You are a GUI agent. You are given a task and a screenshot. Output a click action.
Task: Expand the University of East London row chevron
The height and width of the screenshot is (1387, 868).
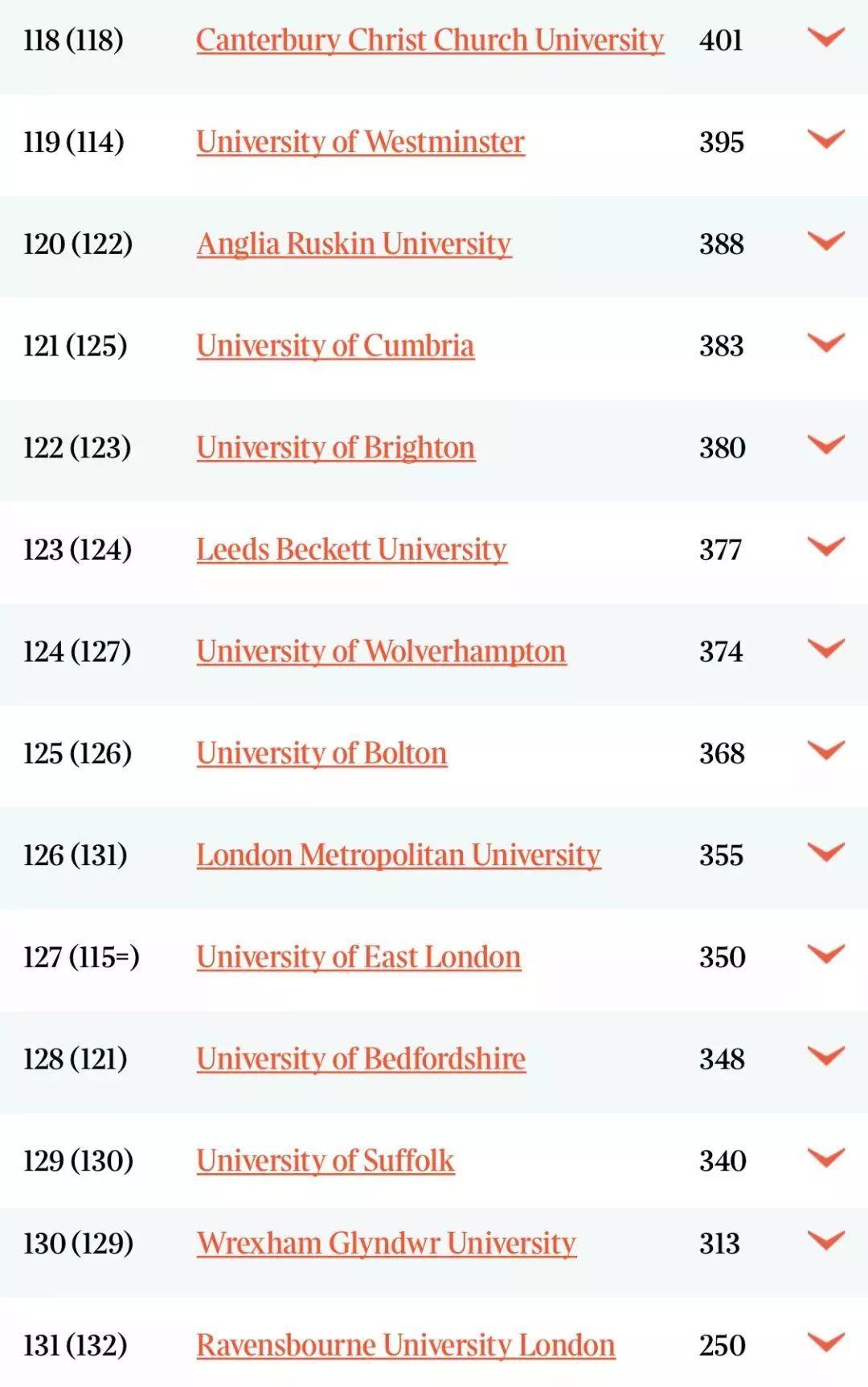coord(825,954)
